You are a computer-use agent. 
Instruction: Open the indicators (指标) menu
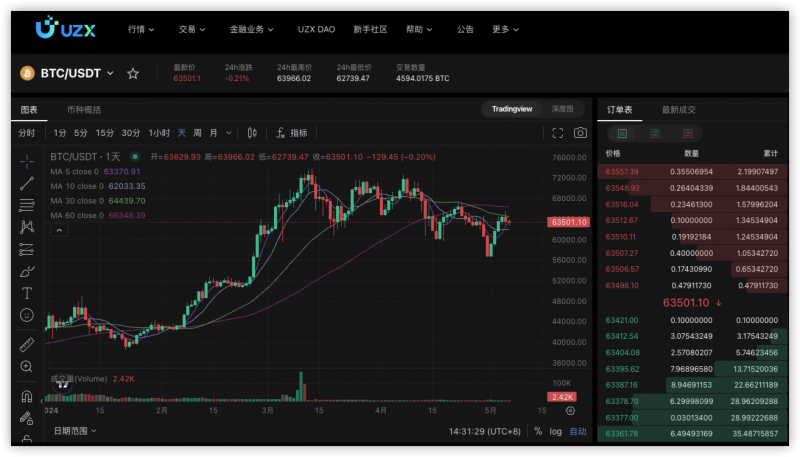click(x=291, y=133)
